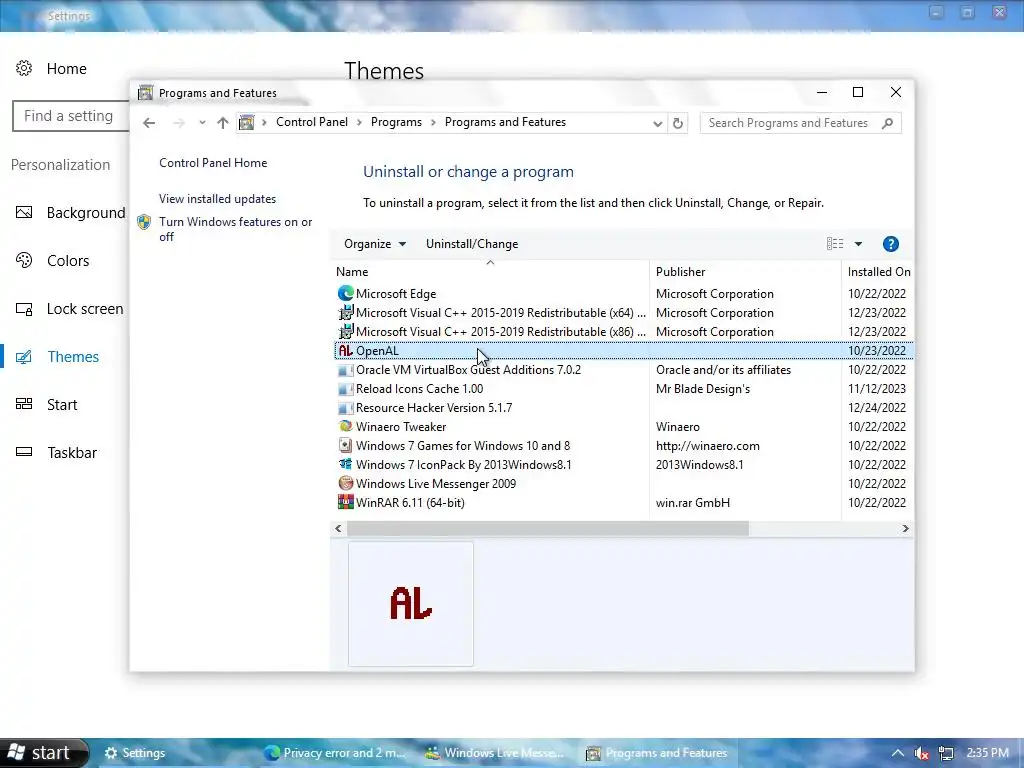The image size is (1024, 768).
Task: Click the muted volume tray icon
Action: tap(921, 753)
